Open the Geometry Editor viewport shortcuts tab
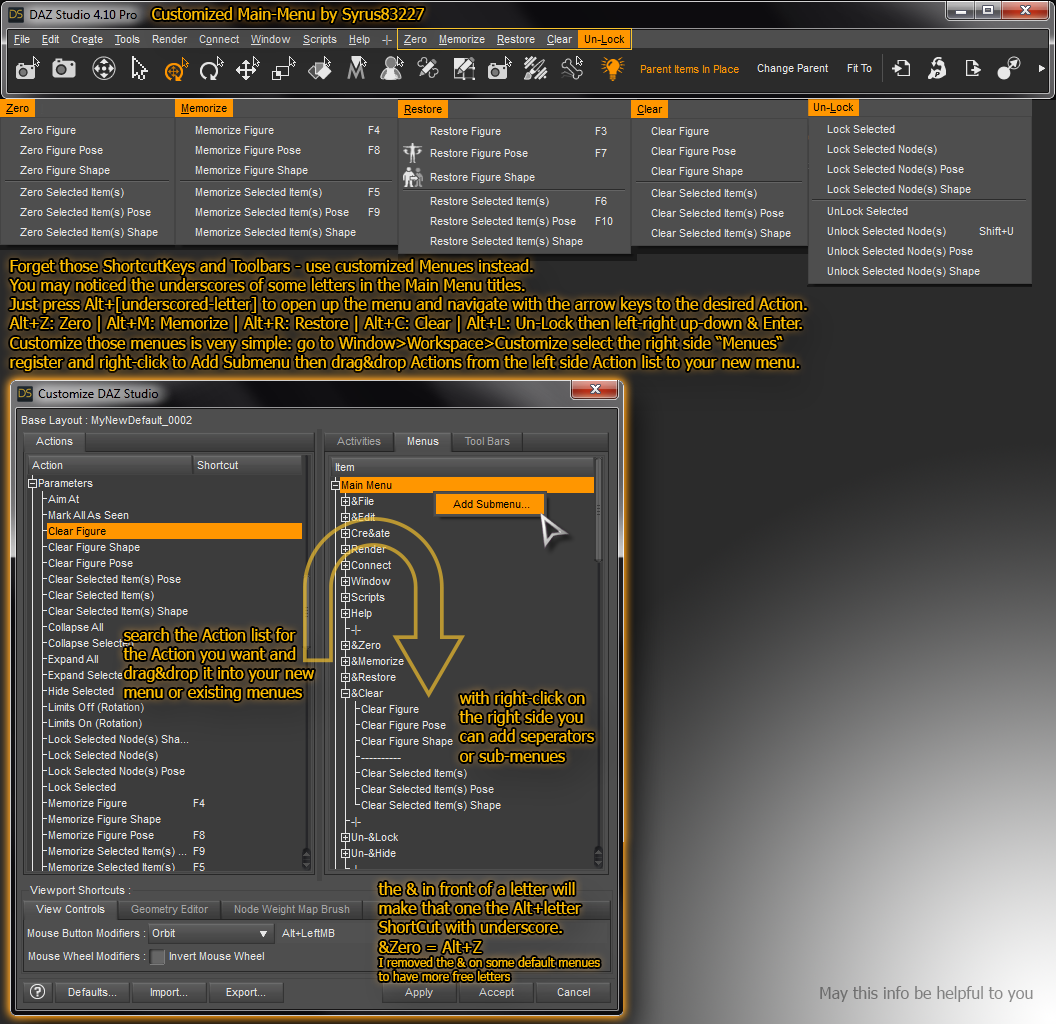1056x1024 pixels. [x=169, y=909]
